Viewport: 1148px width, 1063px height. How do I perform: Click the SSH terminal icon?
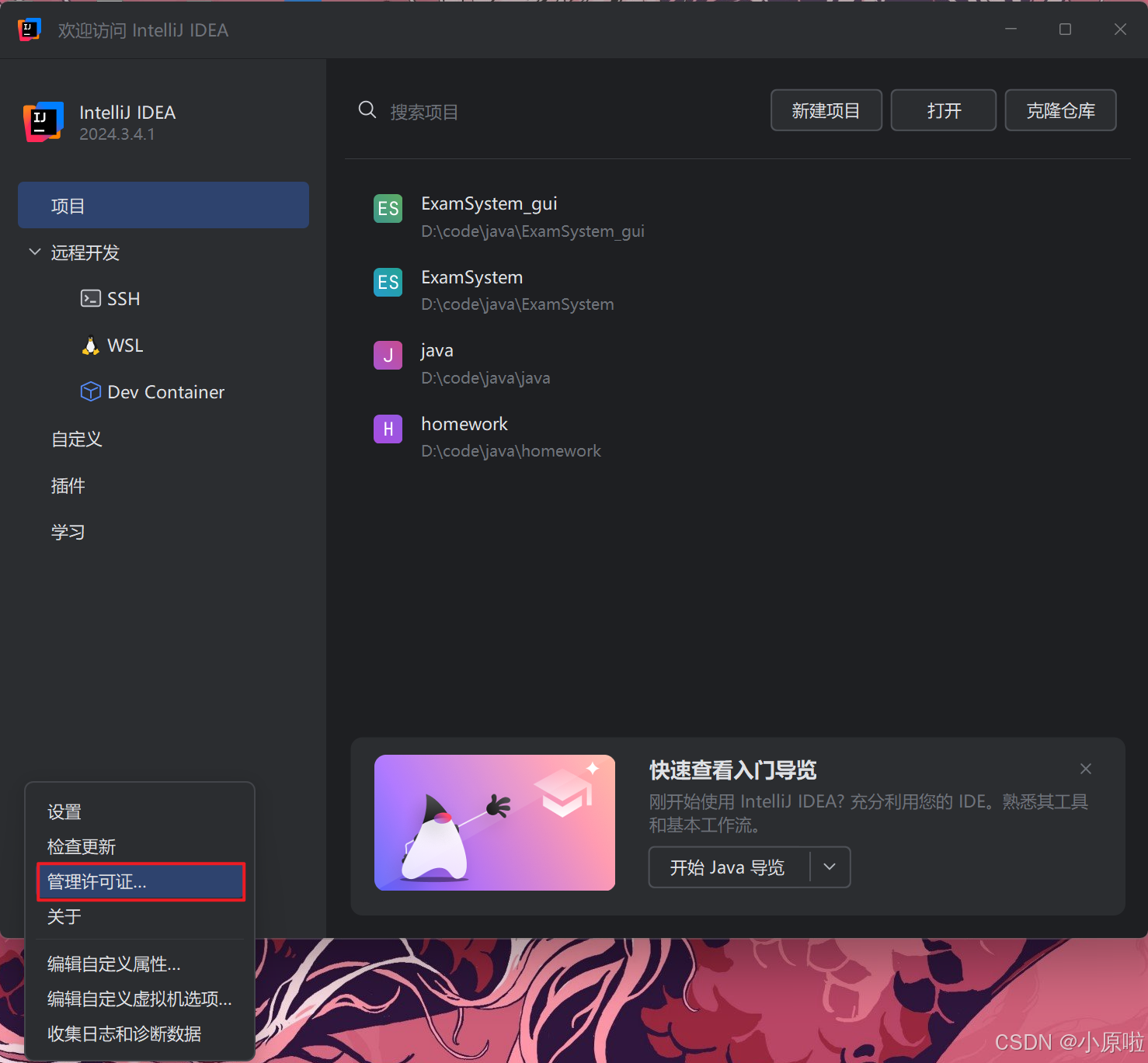pyautogui.click(x=90, y=298)
